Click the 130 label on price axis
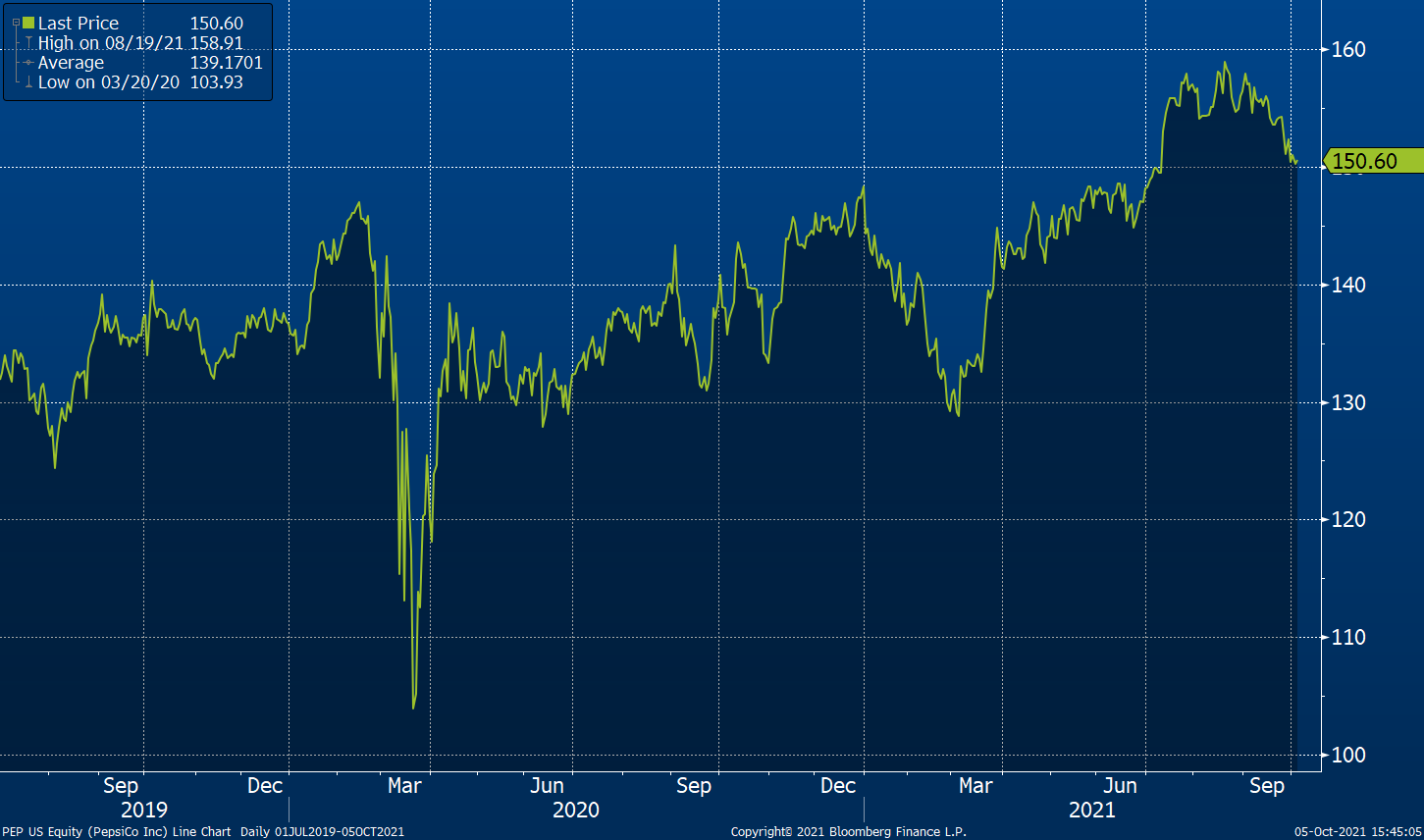 [x=1348, y=402]
